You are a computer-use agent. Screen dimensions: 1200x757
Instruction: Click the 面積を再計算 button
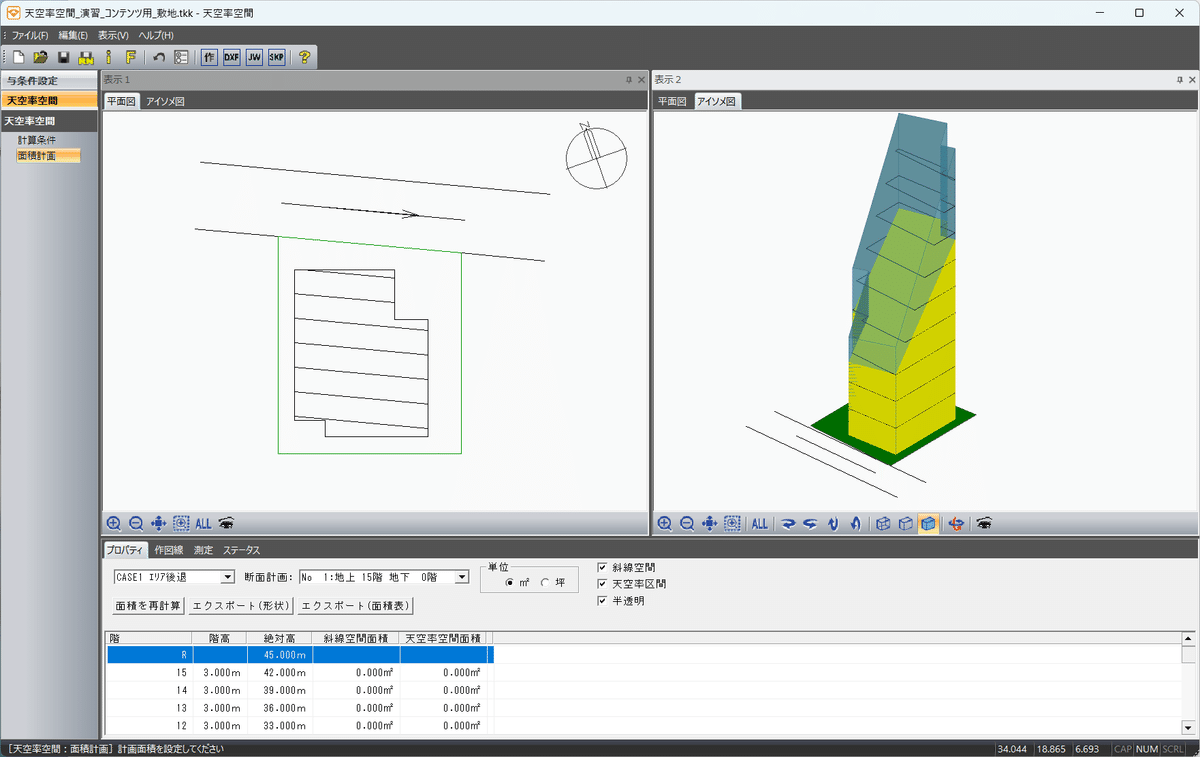[x=149, y=606]
